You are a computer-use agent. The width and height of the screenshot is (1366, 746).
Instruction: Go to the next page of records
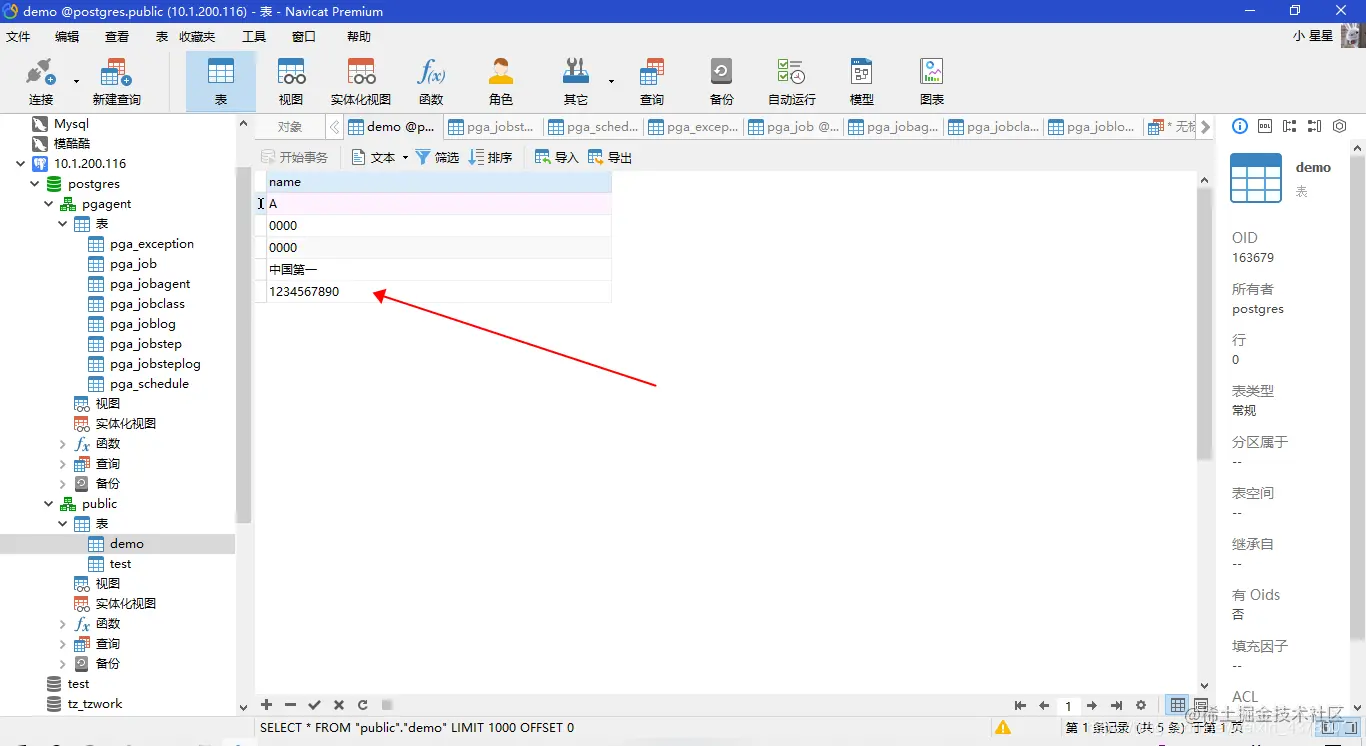click(1092, 706)
